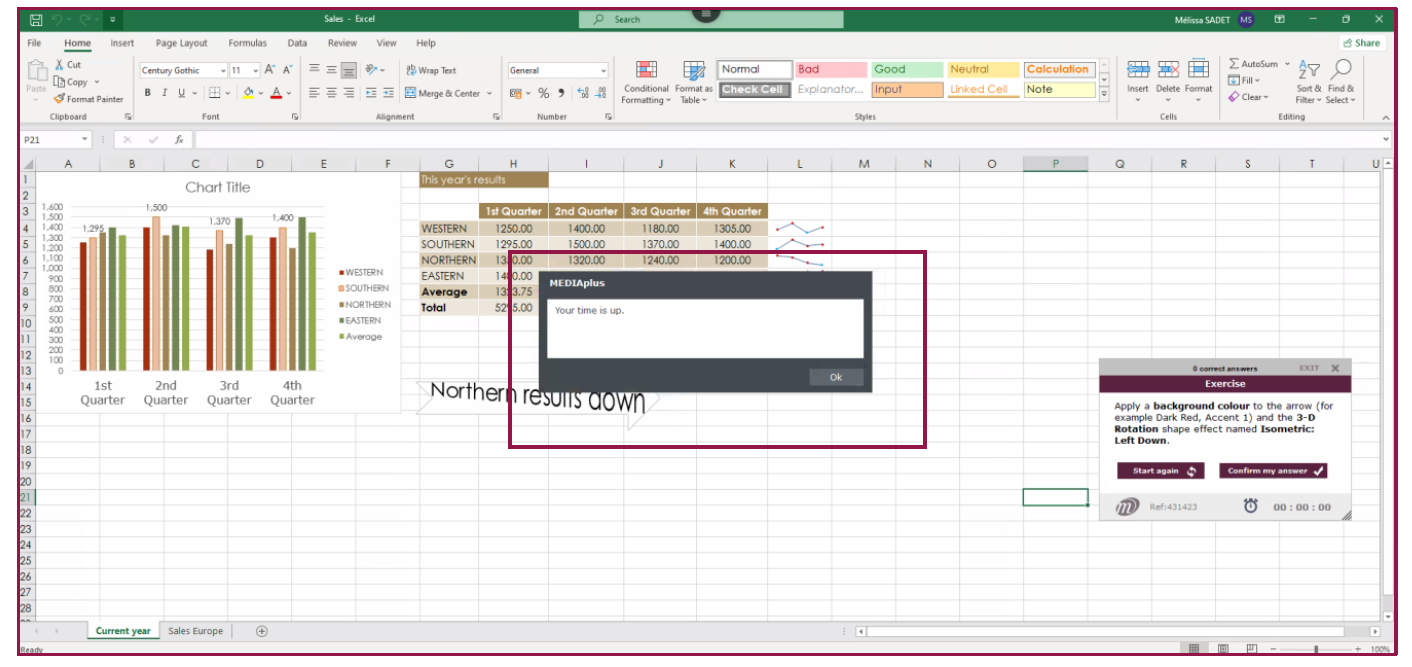Switch to the Formulas tab
The height and width of the screenshot is (667, 1412).
[x=247, y=43]
